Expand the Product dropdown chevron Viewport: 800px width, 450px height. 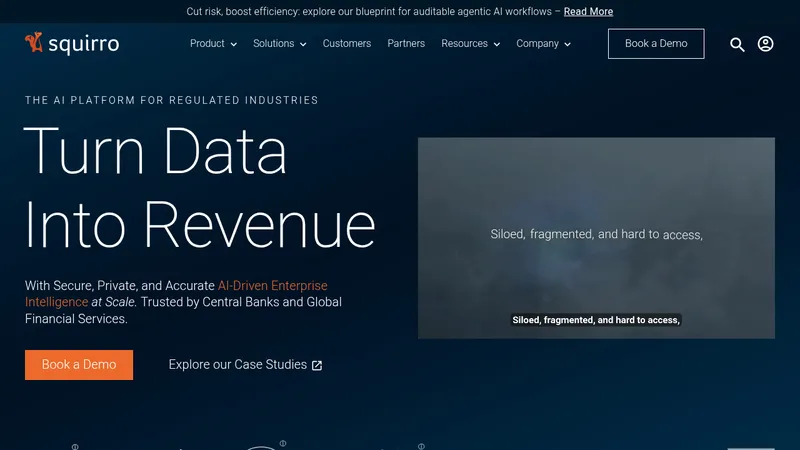pyautogui.click(x=234, y=44)
